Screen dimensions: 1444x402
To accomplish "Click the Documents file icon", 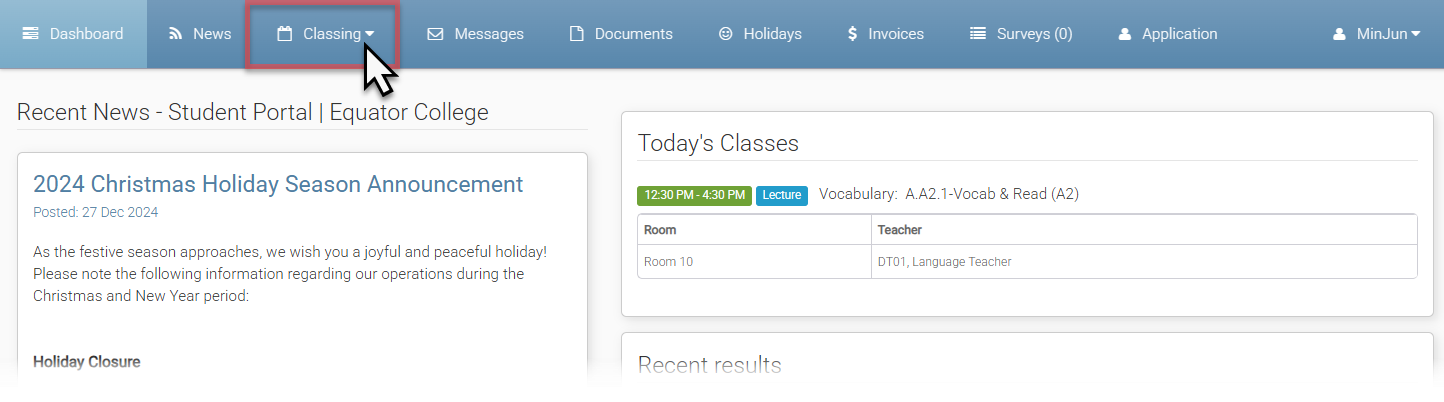I will click(x=576, y=34).
